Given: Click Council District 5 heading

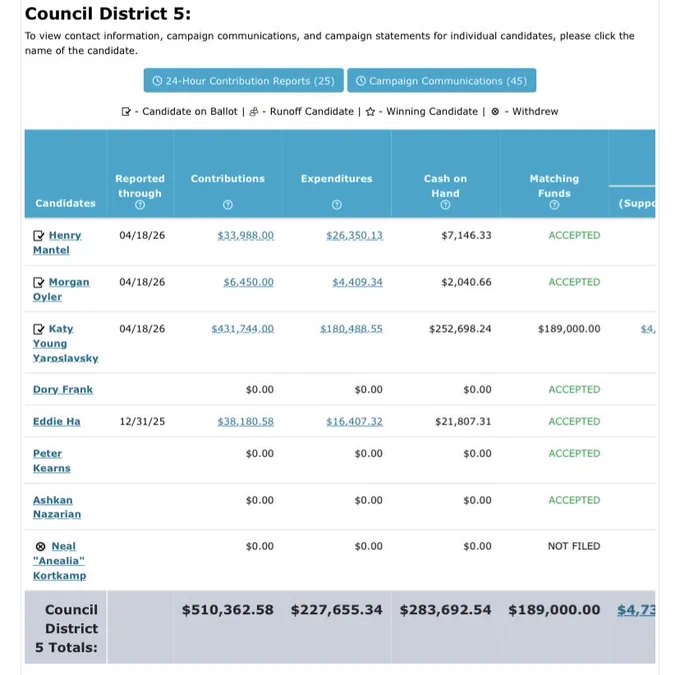Looking at the screenshot, I should [108, 14].
